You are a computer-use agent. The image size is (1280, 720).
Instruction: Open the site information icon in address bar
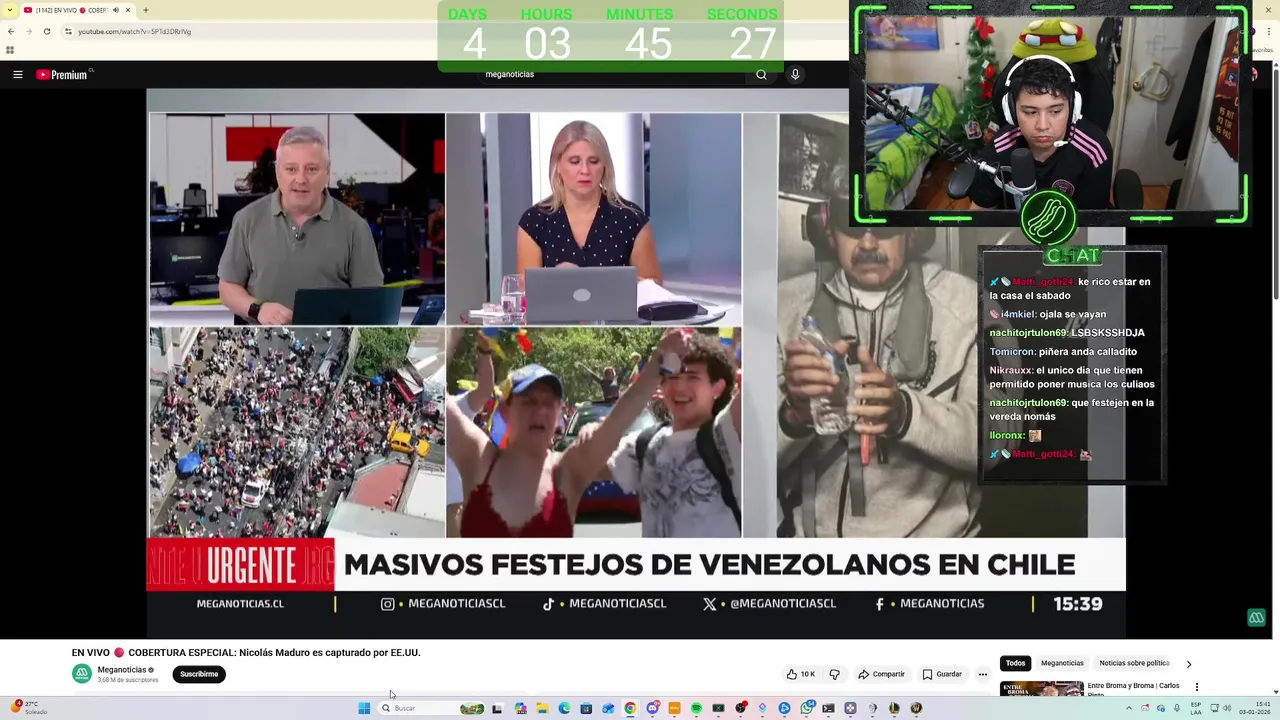[x=68, y=31]
